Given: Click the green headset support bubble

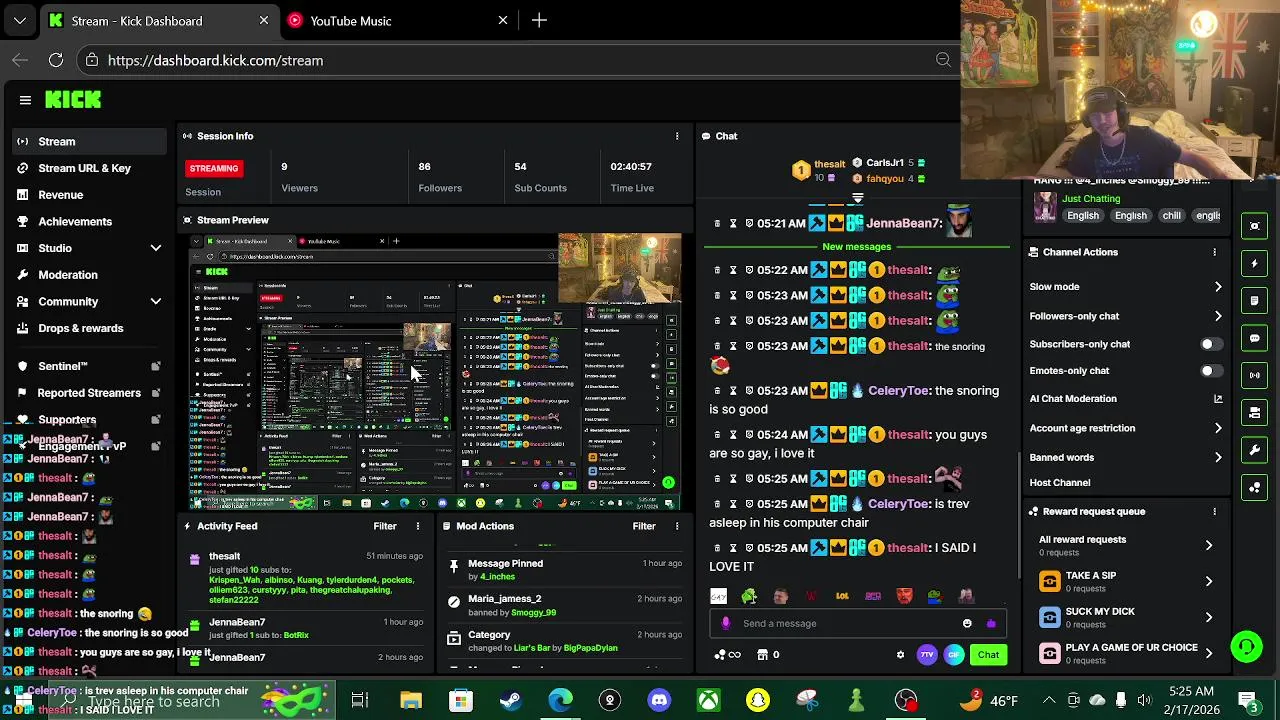Looking at the screenshot, I should tap(1246, 647).
